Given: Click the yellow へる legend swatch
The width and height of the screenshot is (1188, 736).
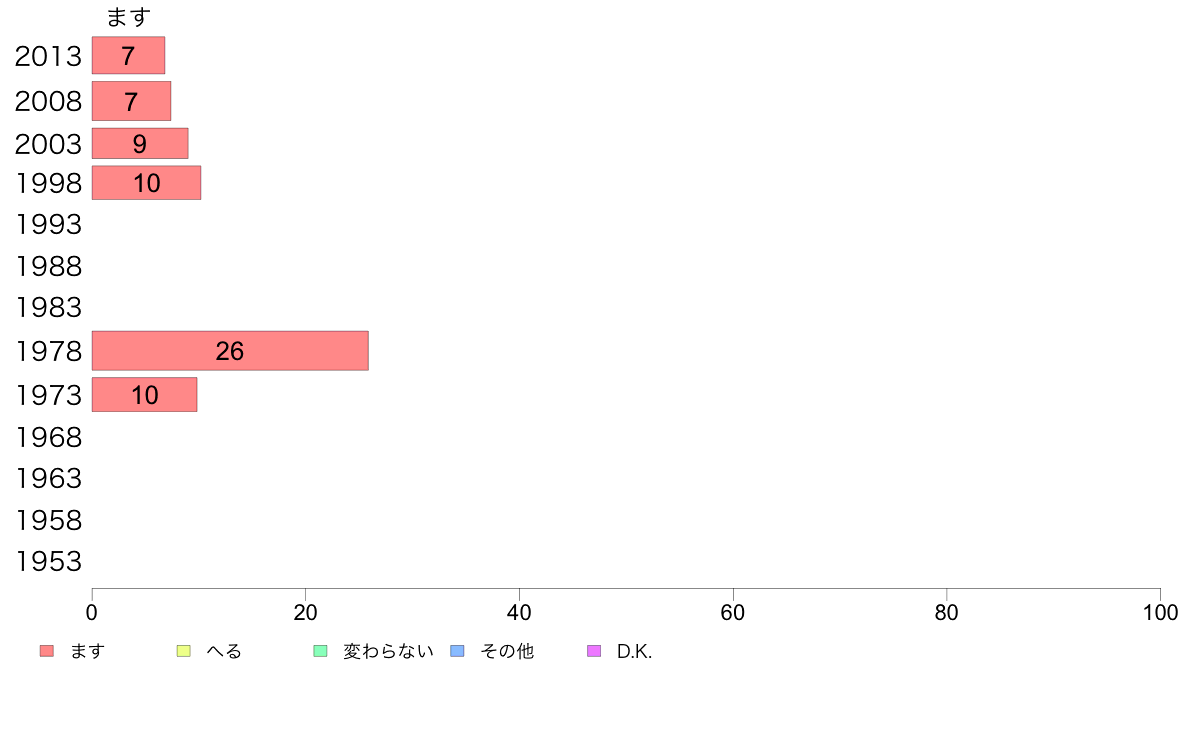Looking at the screenshot, I should (183, 651).
